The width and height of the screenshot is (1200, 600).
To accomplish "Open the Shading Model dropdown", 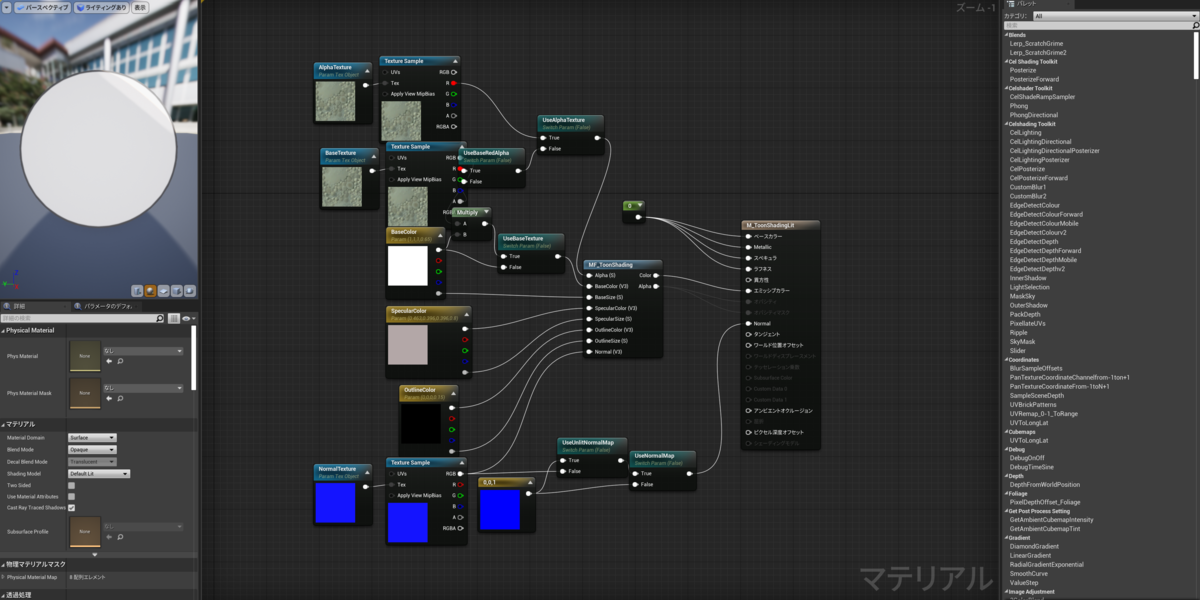I will click(x=98, y=473).
